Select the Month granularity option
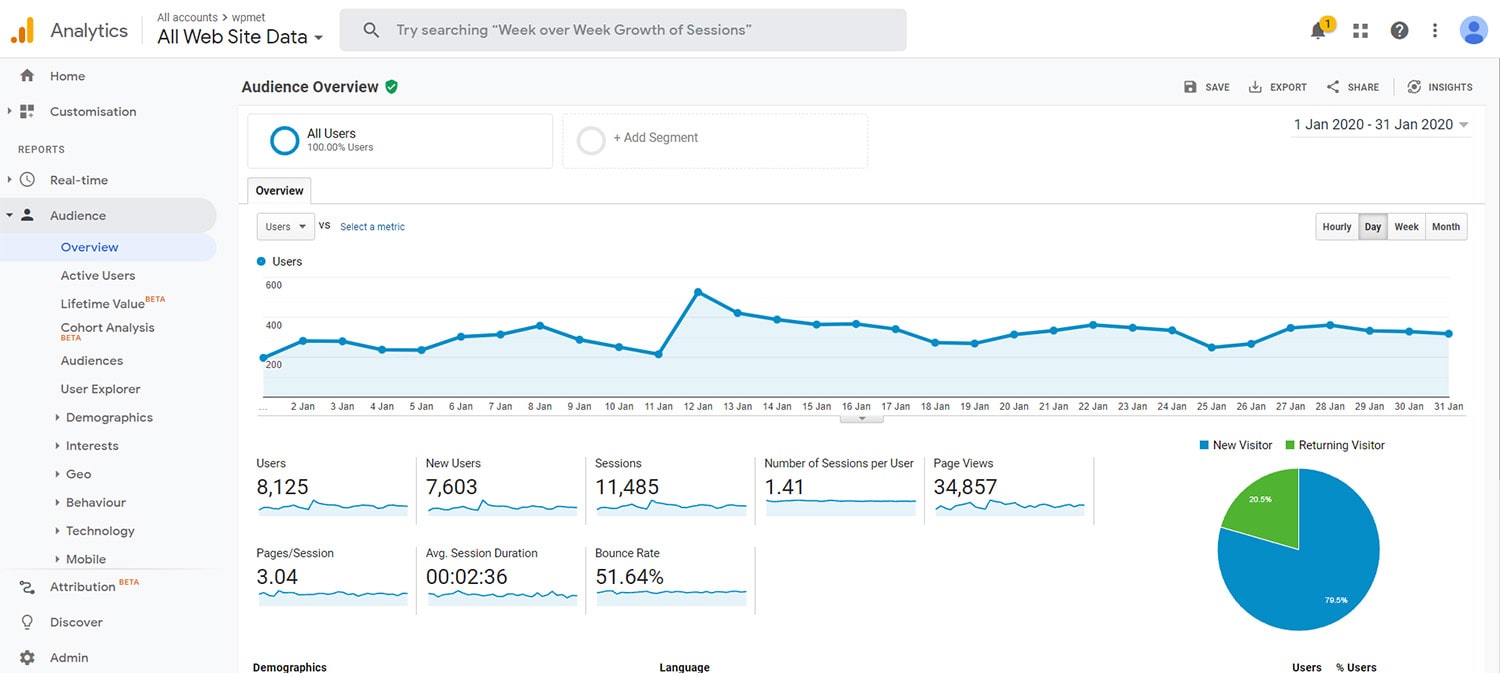The height and width of the screenshot is (677, 1500). [x=1446, y=226]
